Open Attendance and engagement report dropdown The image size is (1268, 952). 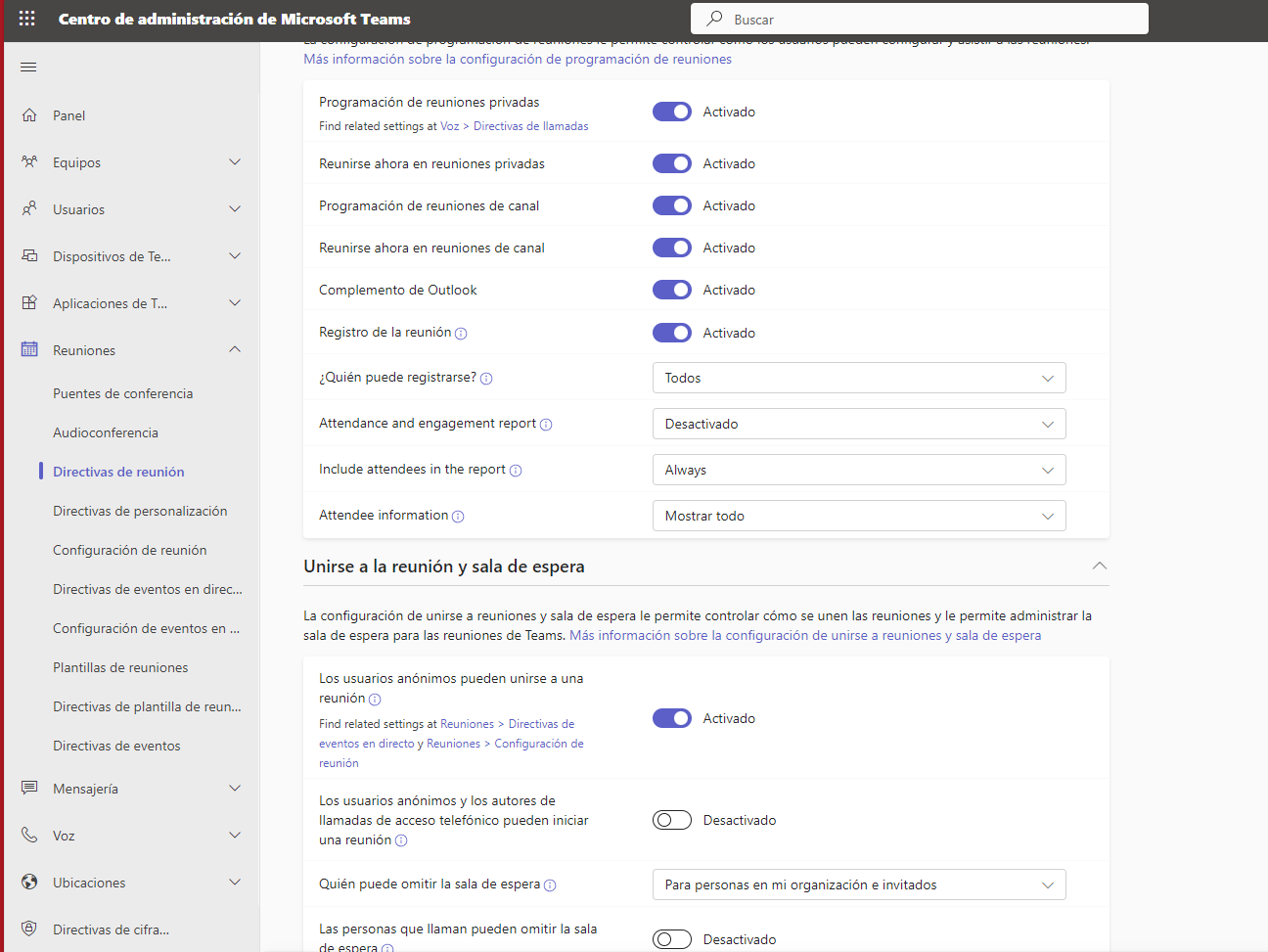859,424
